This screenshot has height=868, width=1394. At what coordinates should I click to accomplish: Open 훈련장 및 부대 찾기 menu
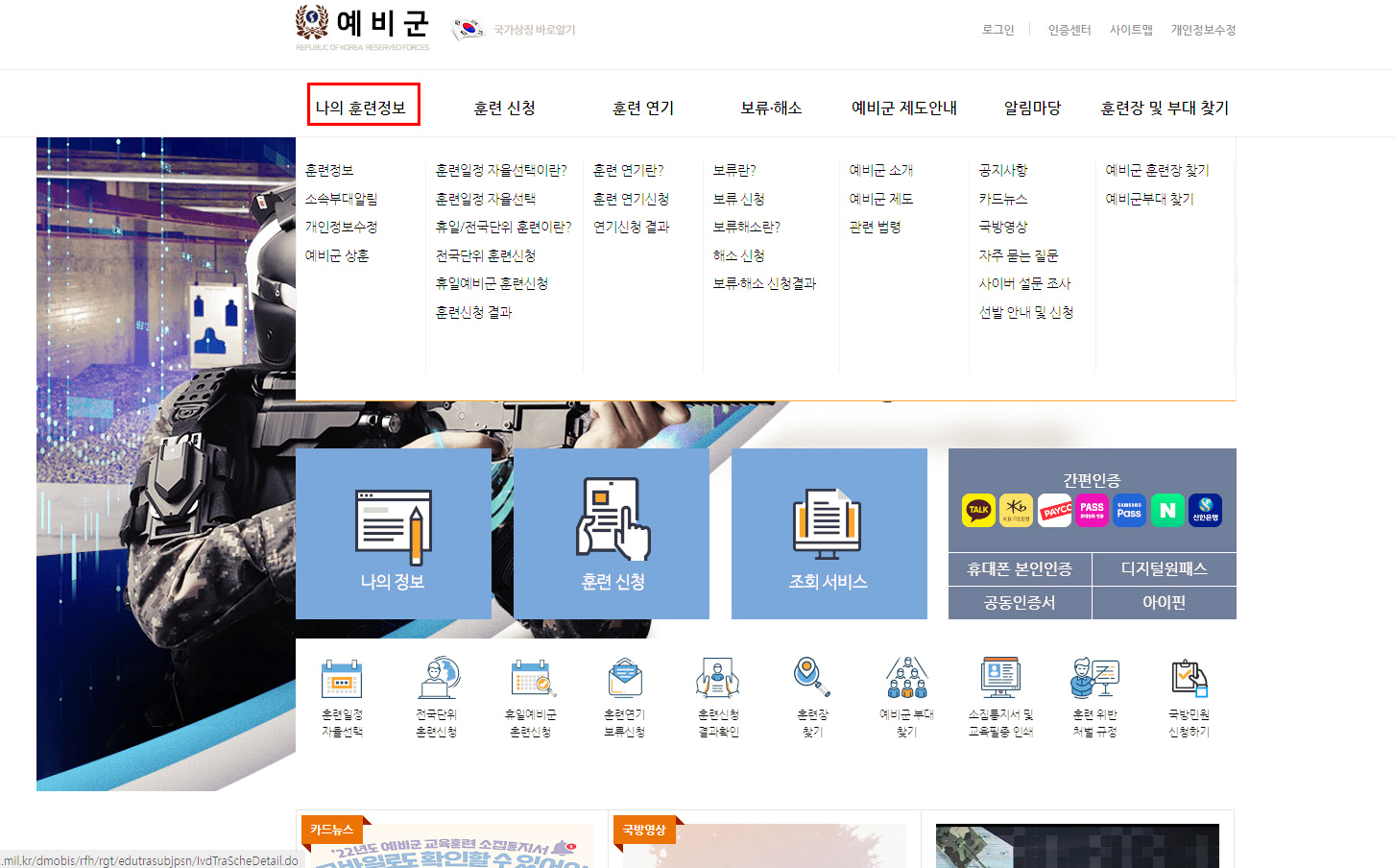(x=1165, y=108)
